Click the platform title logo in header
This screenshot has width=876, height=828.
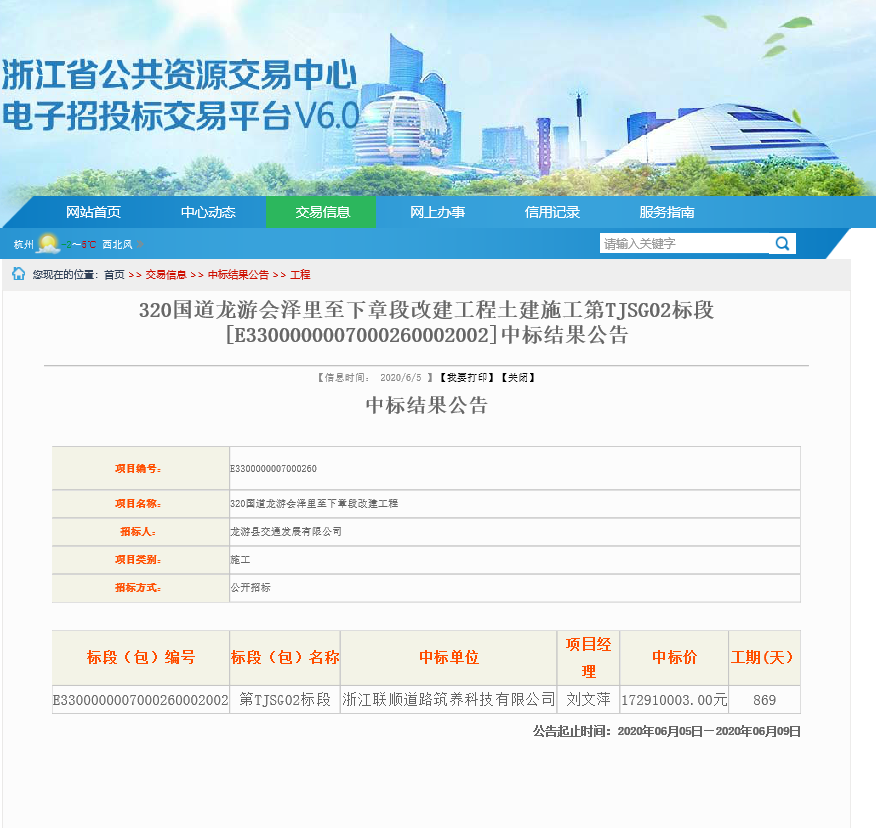pyautogui.click(x=180, y=95)
